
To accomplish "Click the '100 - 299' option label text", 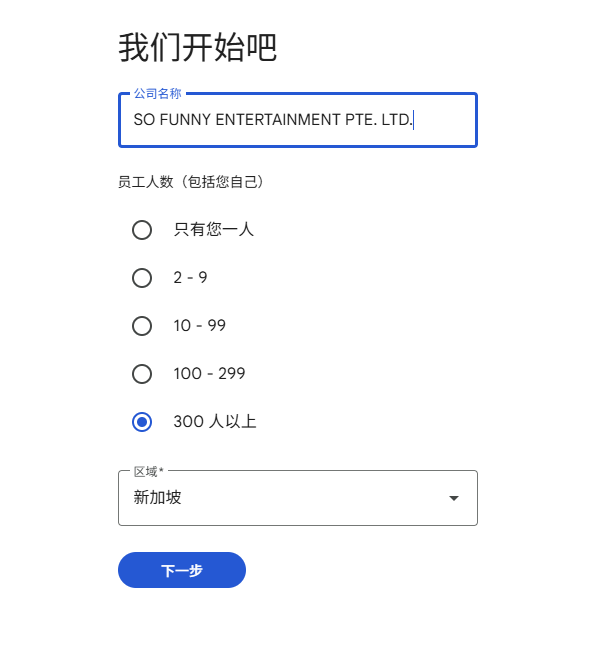I will [x=209, y=374].
